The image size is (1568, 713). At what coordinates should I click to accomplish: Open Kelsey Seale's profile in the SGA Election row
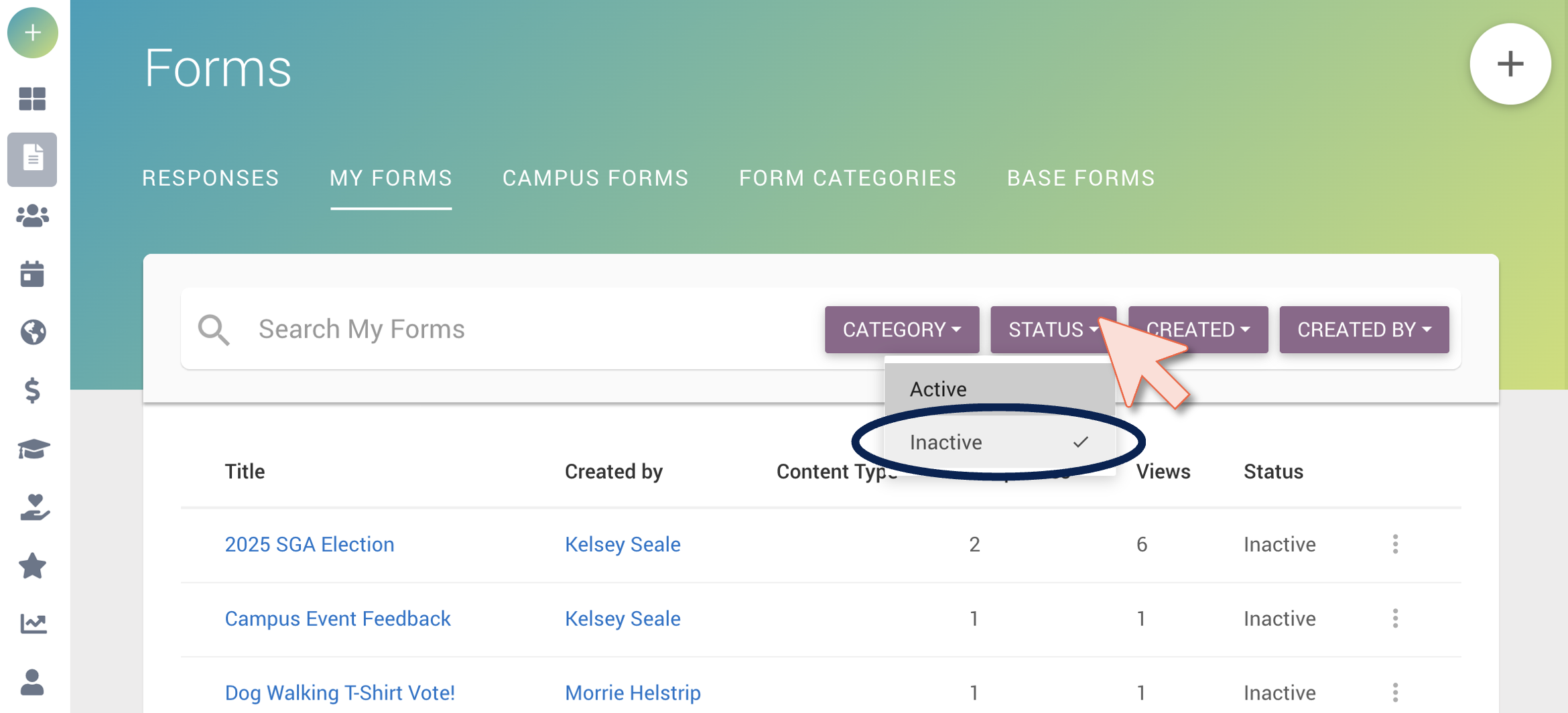[x=623, y=544]
